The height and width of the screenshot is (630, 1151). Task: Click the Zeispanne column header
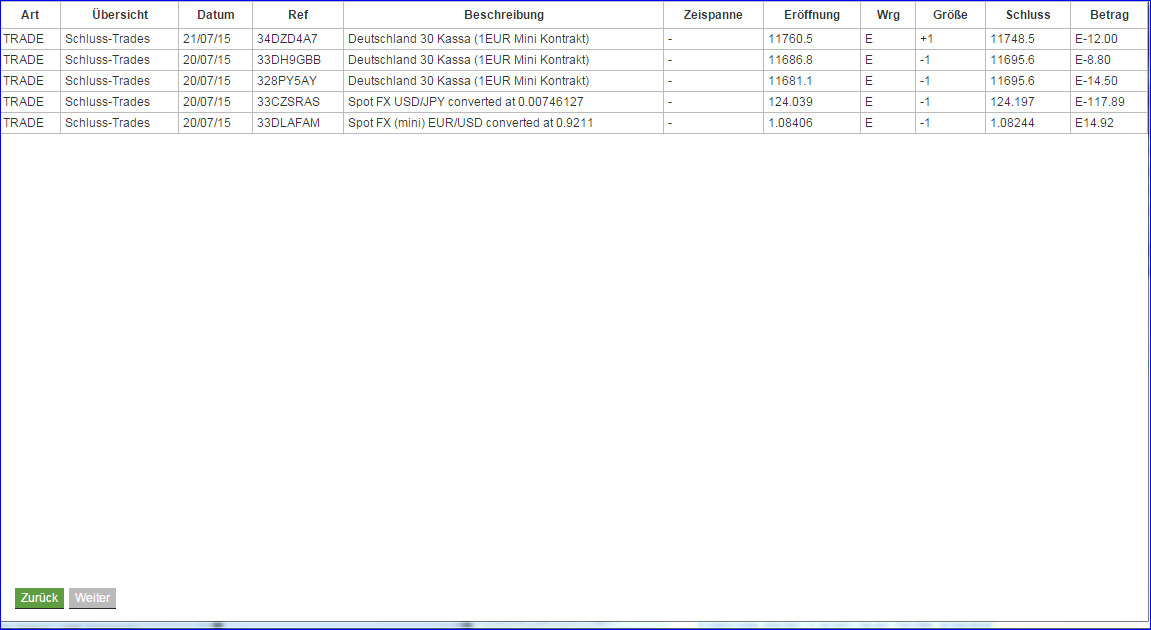tap(712, 14)
